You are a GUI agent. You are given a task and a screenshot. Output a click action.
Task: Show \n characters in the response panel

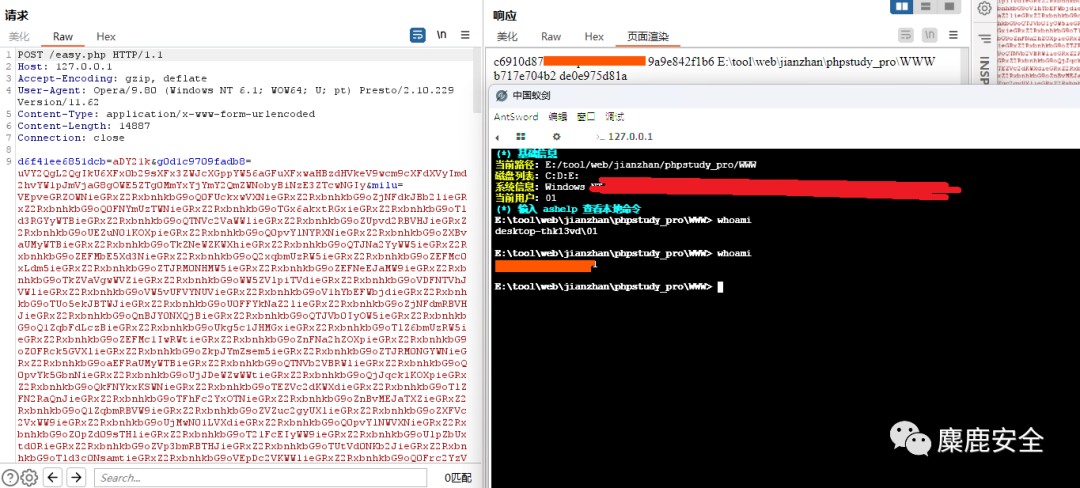tap(931, 35)
